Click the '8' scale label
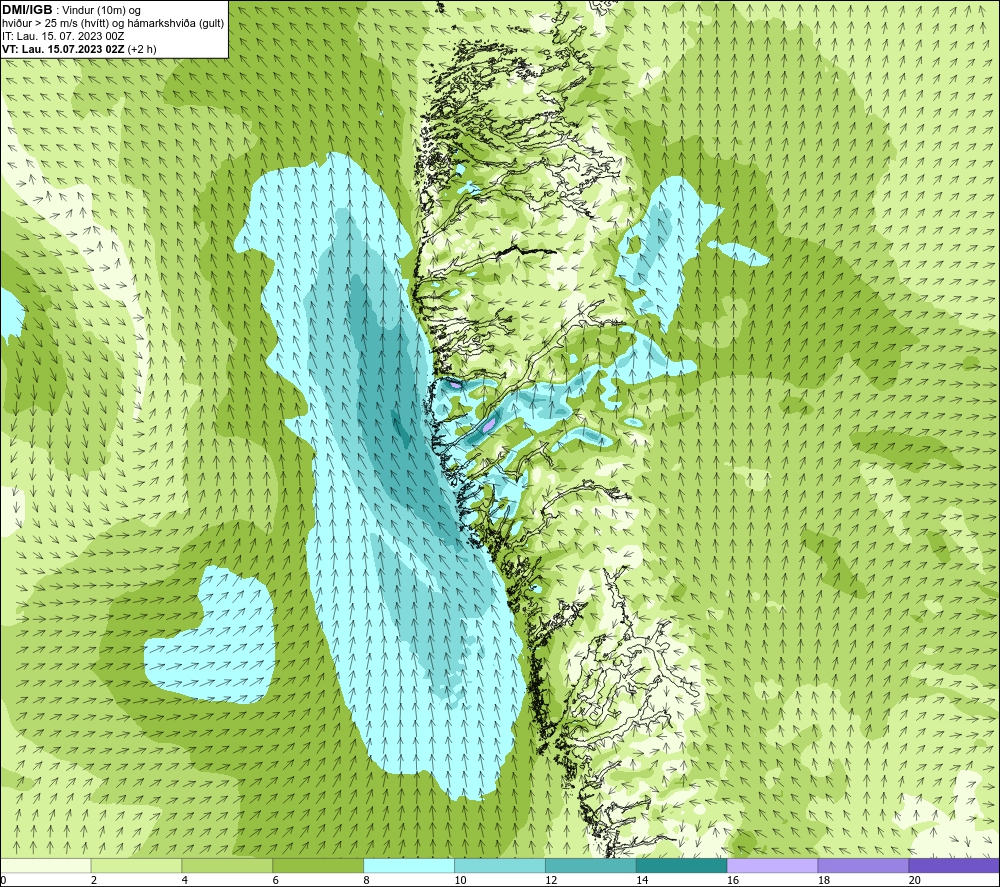 point(366,881)
